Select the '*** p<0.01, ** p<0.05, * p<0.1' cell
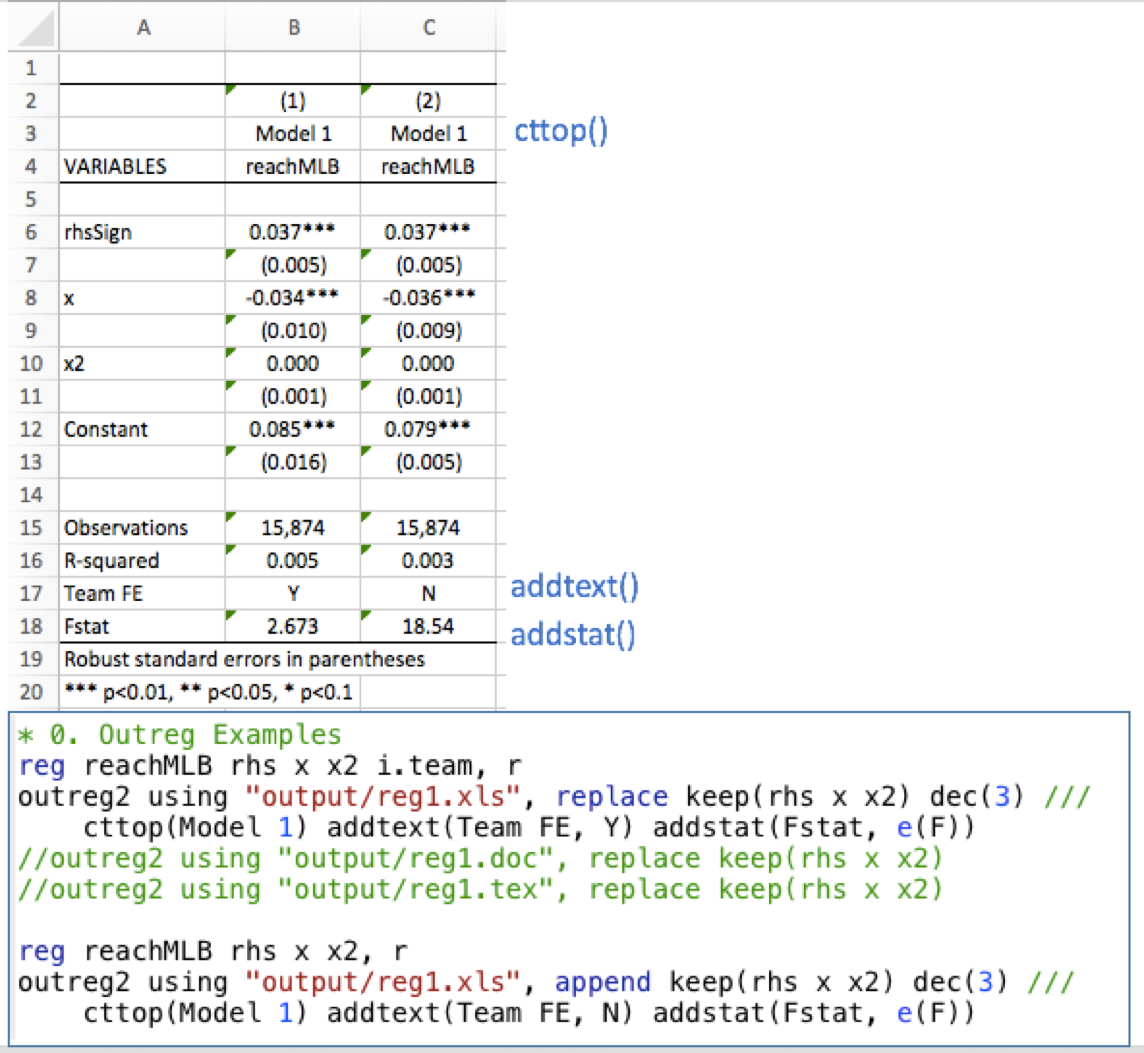Image resolution: width=1144 pixels, height=1053 pixels. tap(209, 692)
